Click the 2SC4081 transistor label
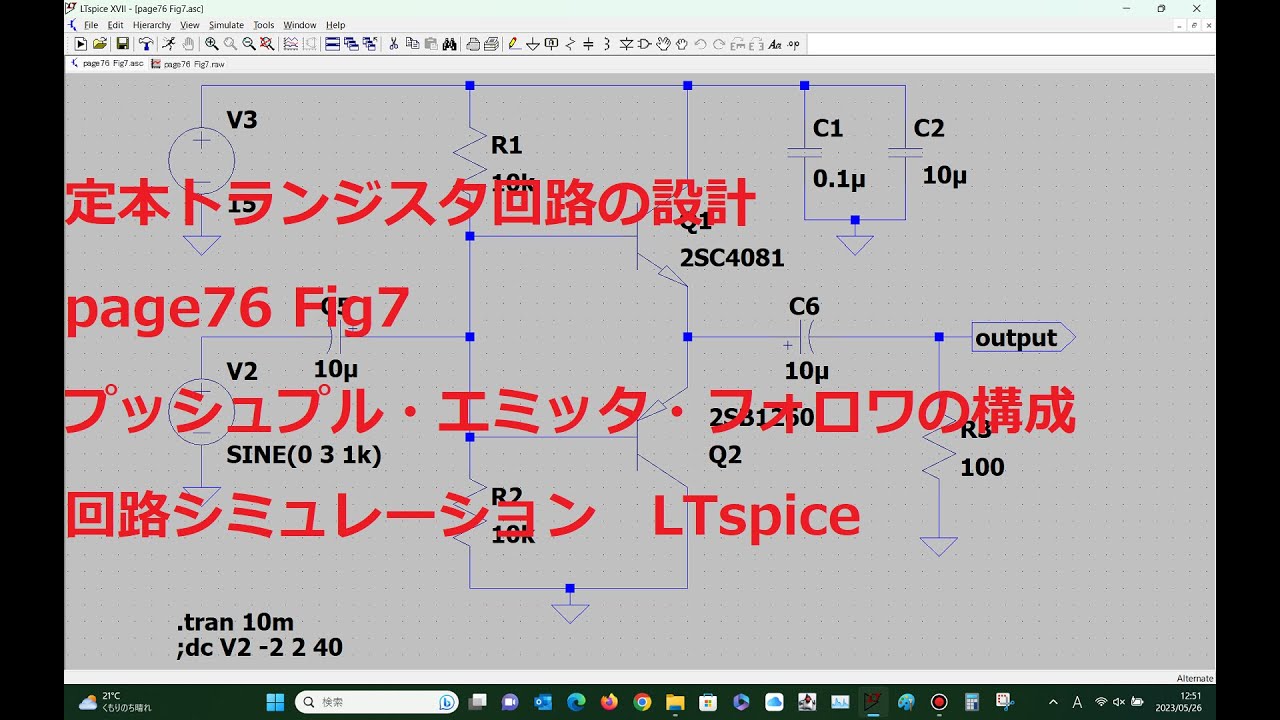This screenshot has width=1280, height=720. coord(732,258)
